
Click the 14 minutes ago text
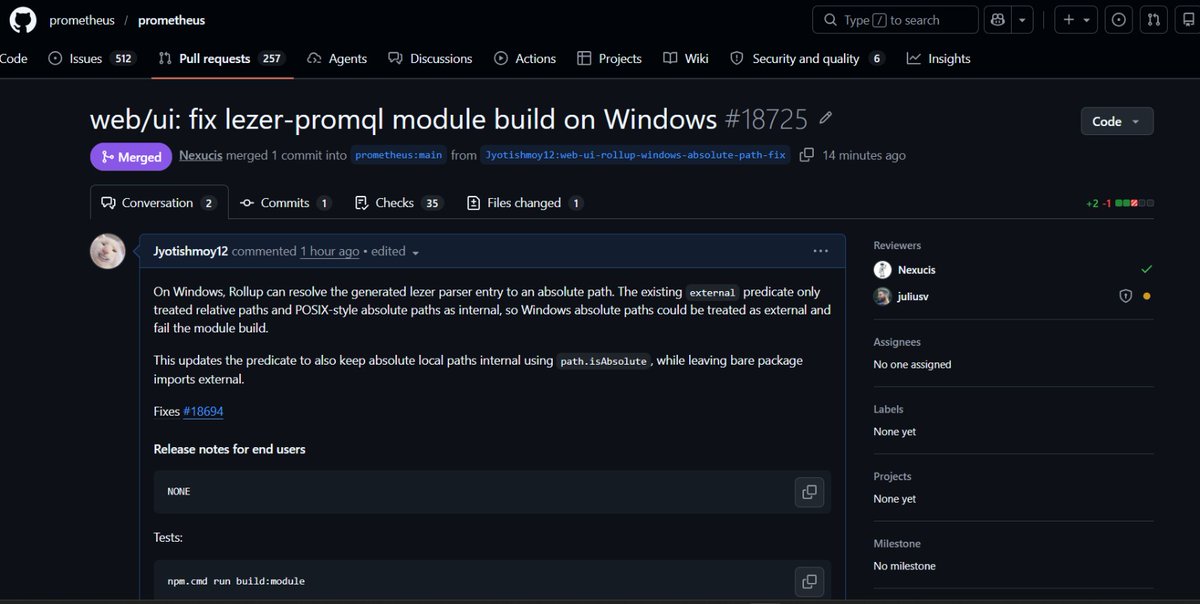[864, 155]
